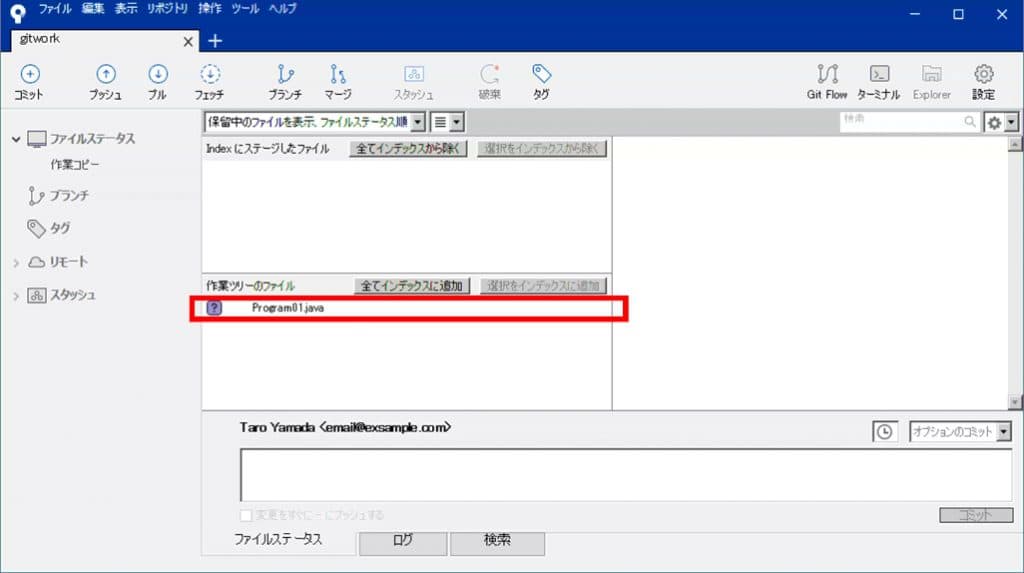Open the ツール menu

point(245,8)
